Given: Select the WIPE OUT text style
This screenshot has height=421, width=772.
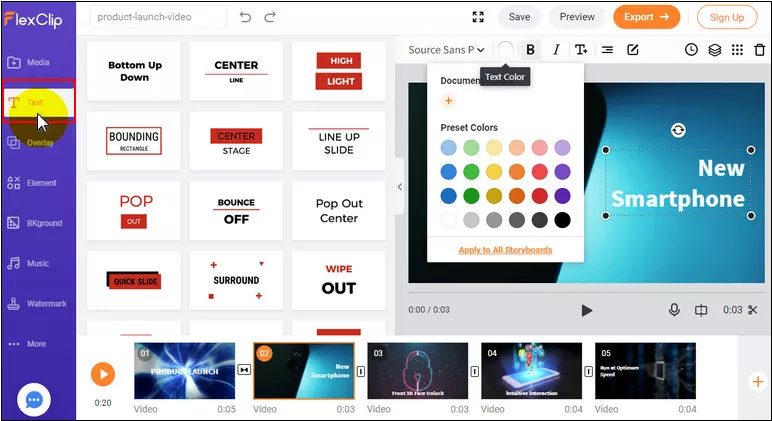Looking at the screenshot, I should coord(339,281).
